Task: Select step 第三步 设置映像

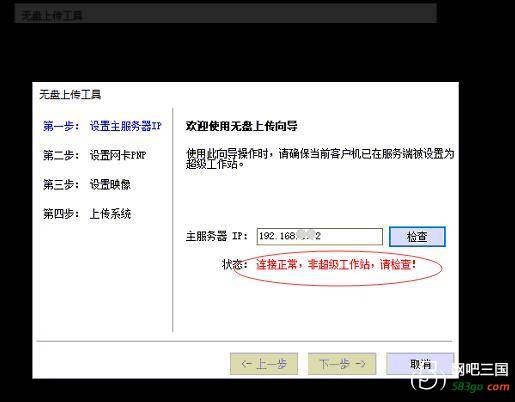Action: click(x=87, y=184)
